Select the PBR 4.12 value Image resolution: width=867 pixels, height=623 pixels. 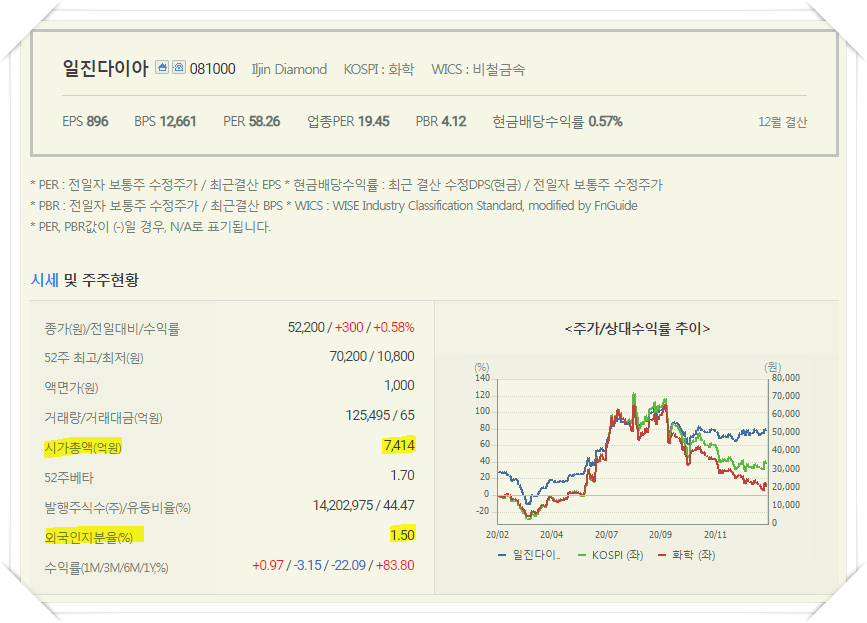[x=441, y=121]
